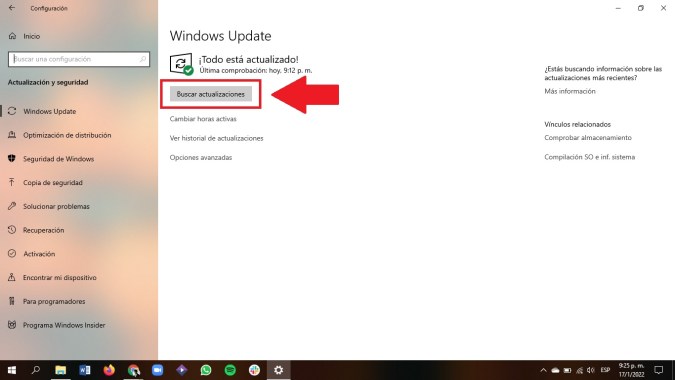Click Más información link

pyautogui.click(x=570, y=91)
